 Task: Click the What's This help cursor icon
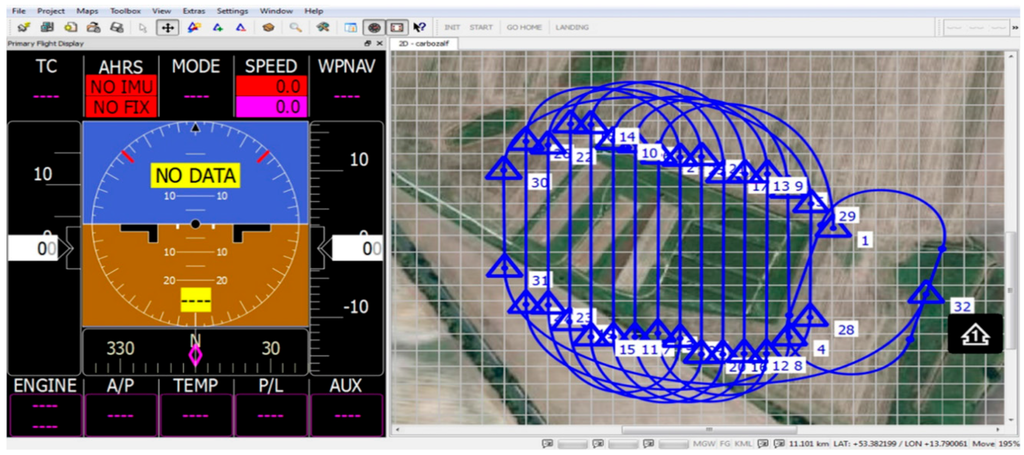click(422, 27)
